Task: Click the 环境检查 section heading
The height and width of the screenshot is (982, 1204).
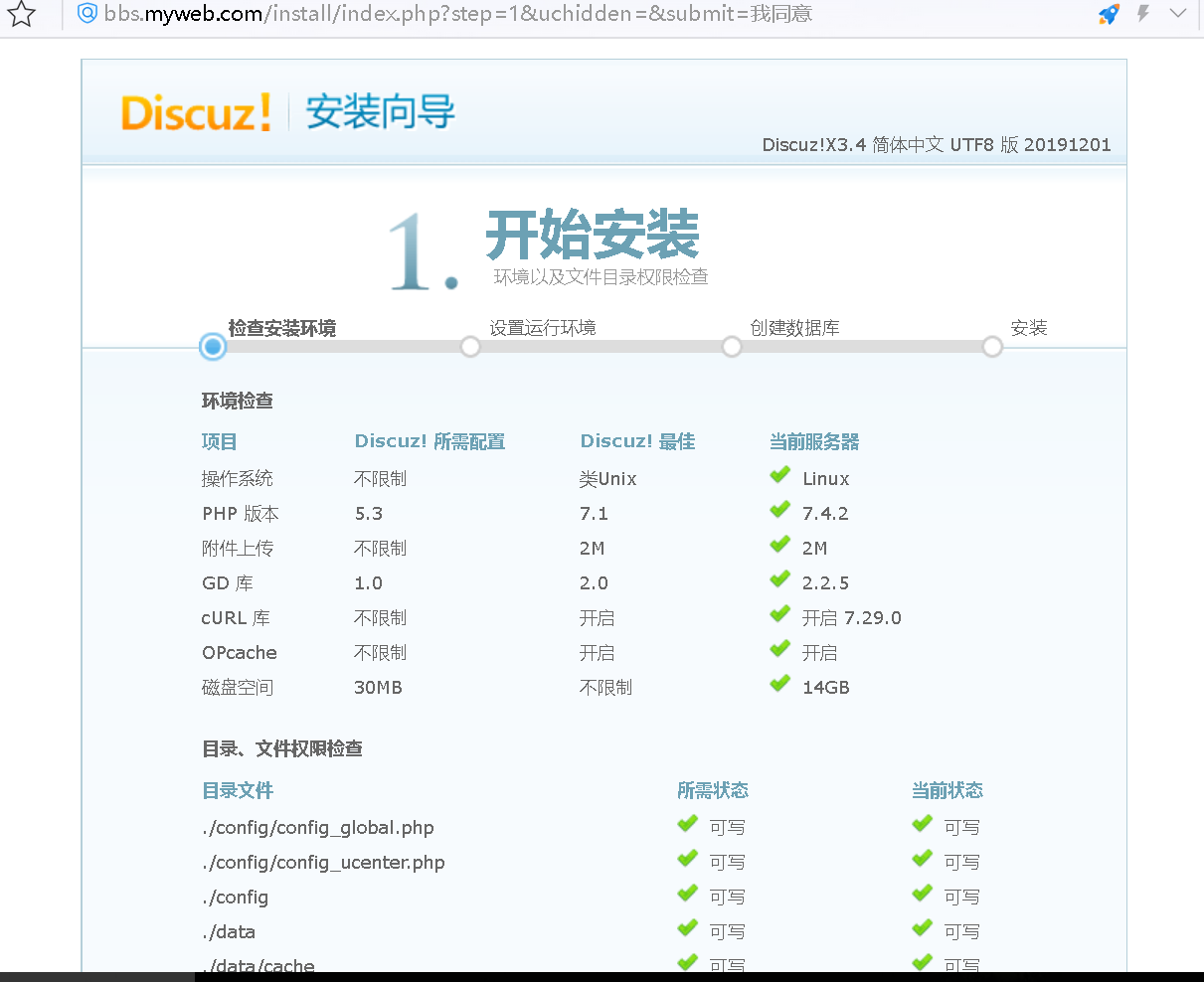Action: pyautogui.click(x=238, y=401)
